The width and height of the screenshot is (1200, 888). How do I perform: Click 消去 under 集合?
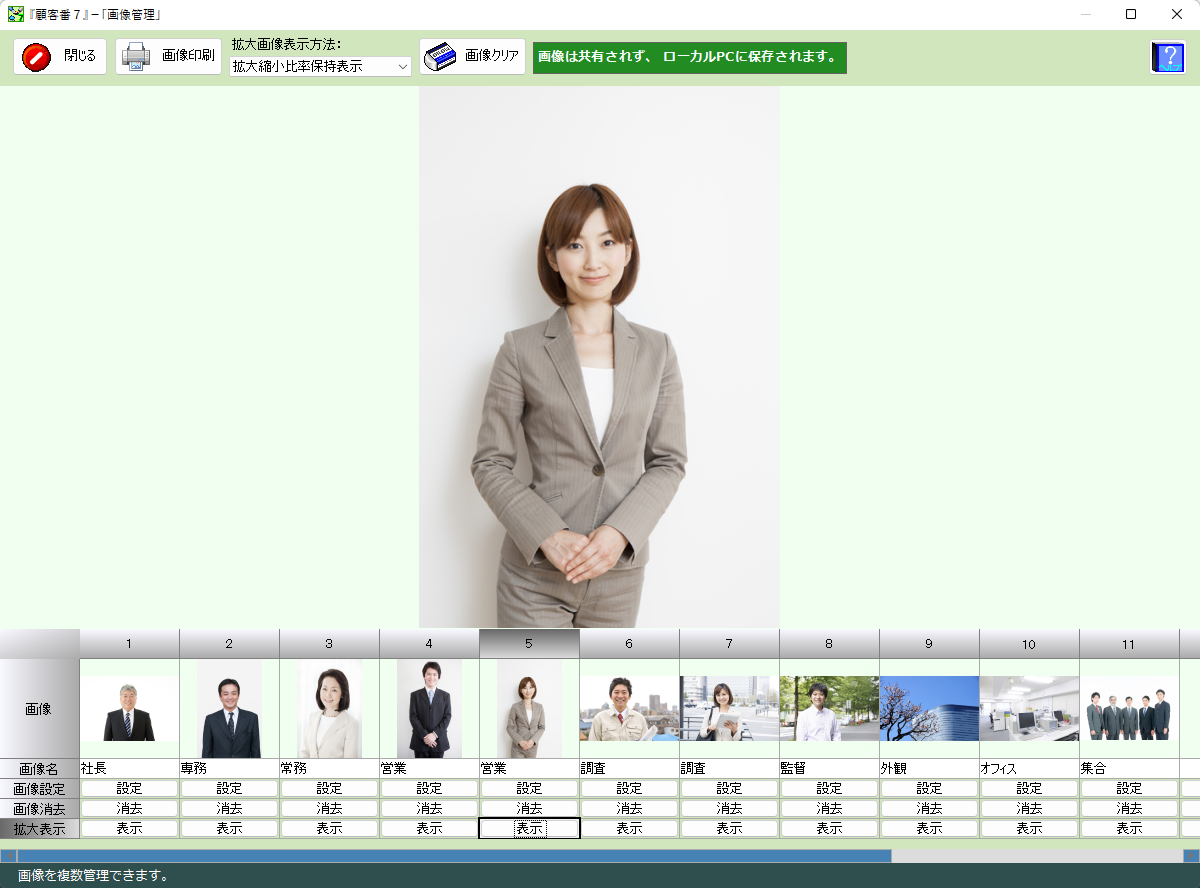(x=1129, y=808)
